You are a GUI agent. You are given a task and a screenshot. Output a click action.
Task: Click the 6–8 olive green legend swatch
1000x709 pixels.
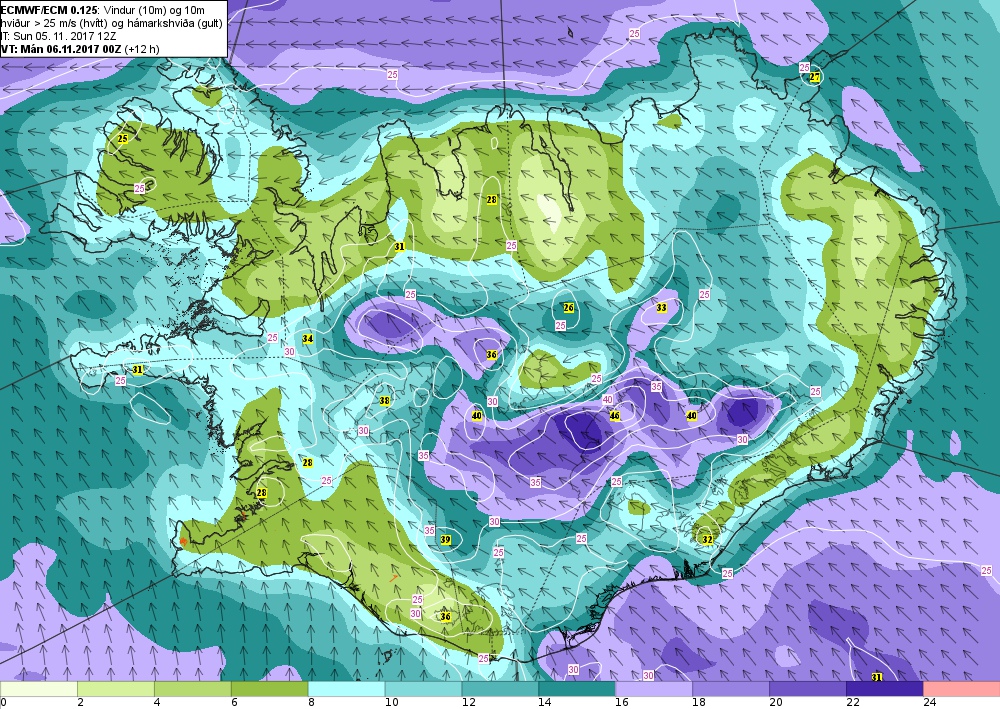tap(269, 689)
